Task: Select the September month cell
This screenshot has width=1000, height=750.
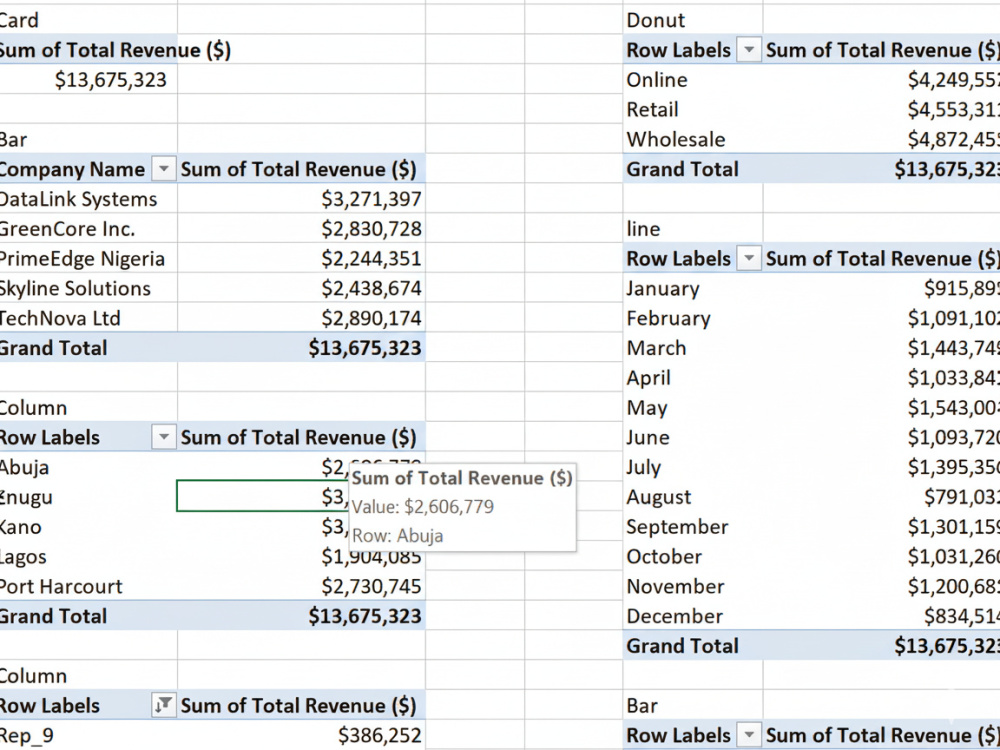Action: click(x=693, y=527)
